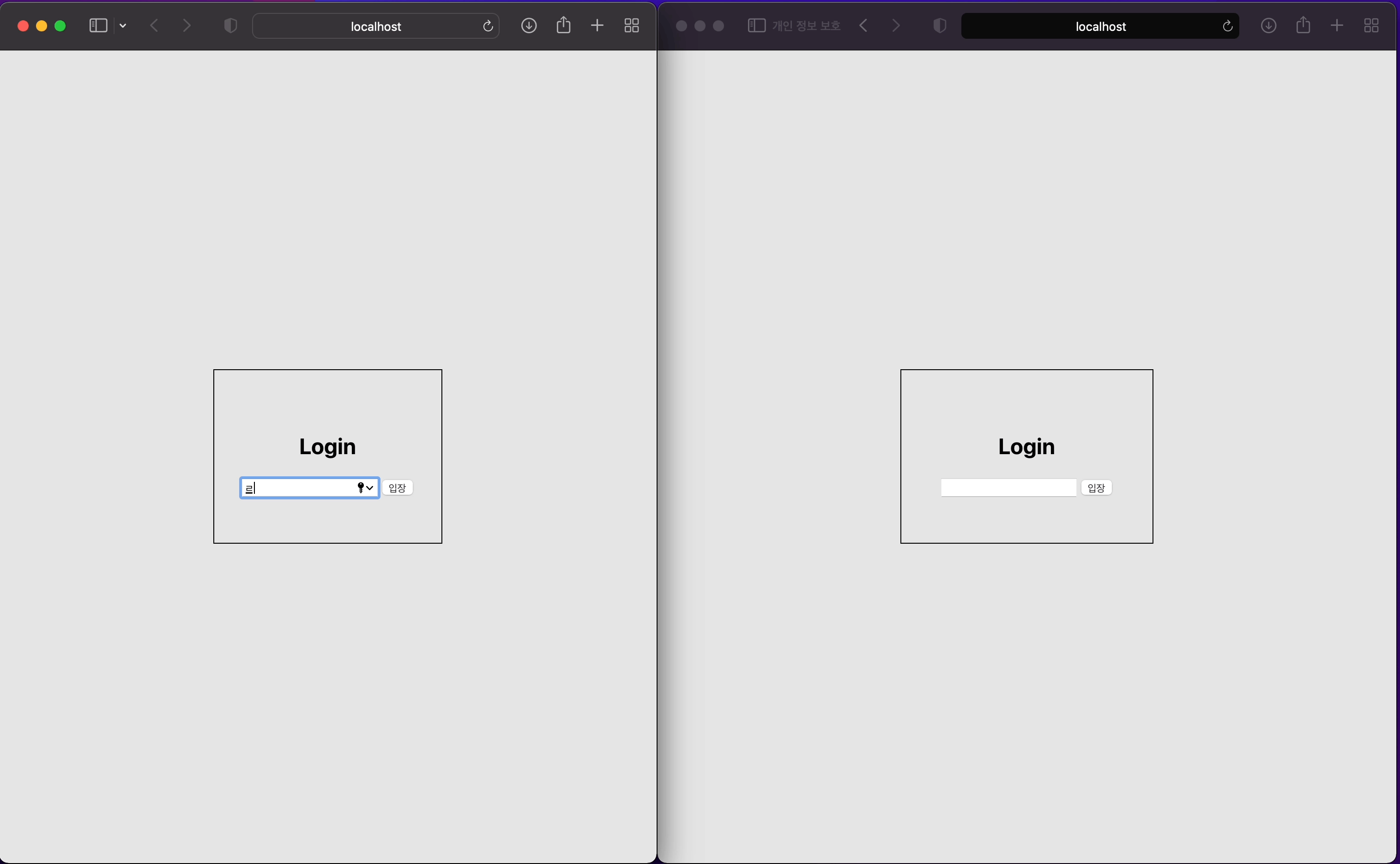The image size is (1400, 864).
Task: Click left window localhost address bar
Action: coord(375,26)
